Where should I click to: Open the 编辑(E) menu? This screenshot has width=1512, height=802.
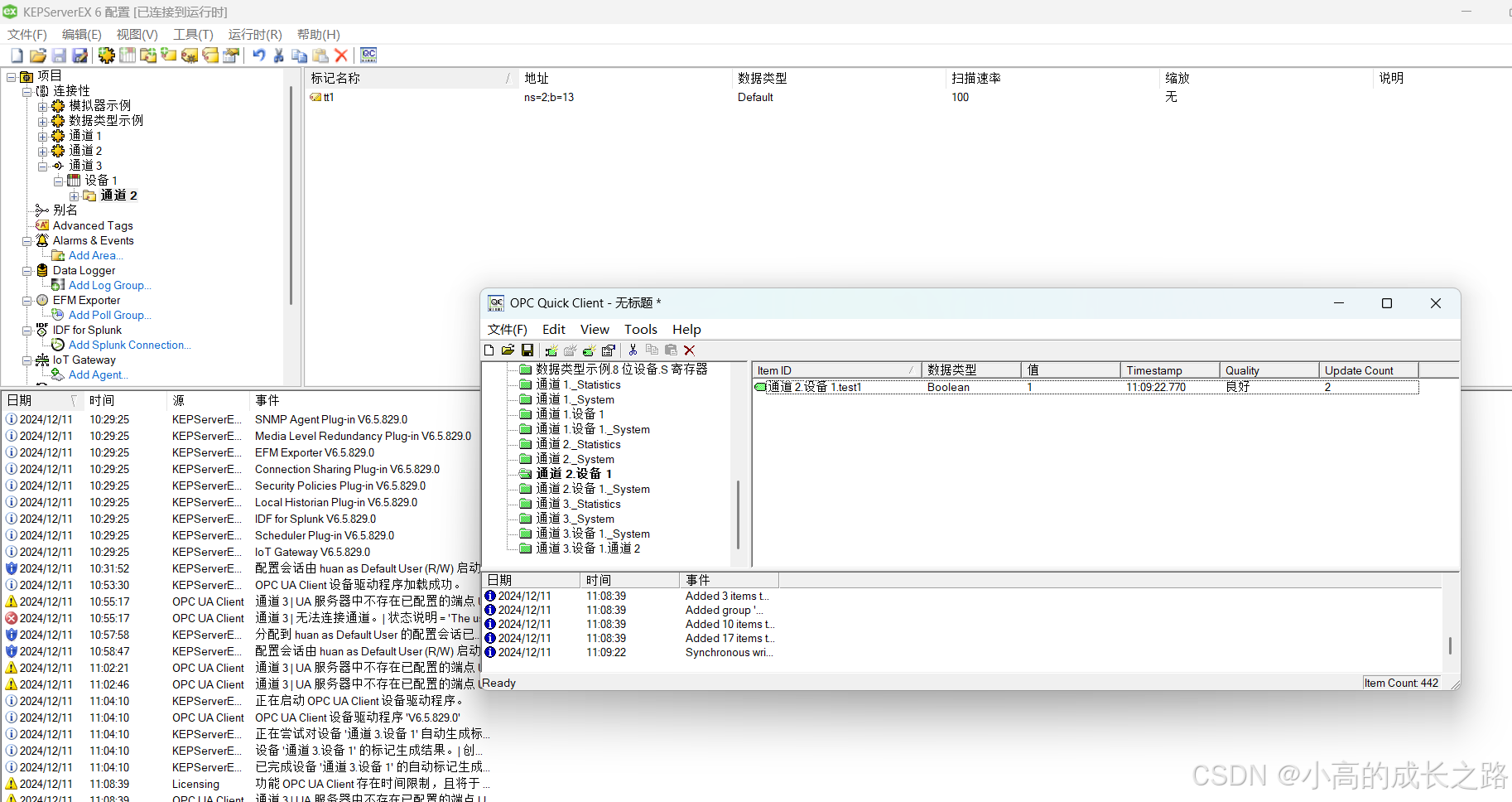point(81,34)
